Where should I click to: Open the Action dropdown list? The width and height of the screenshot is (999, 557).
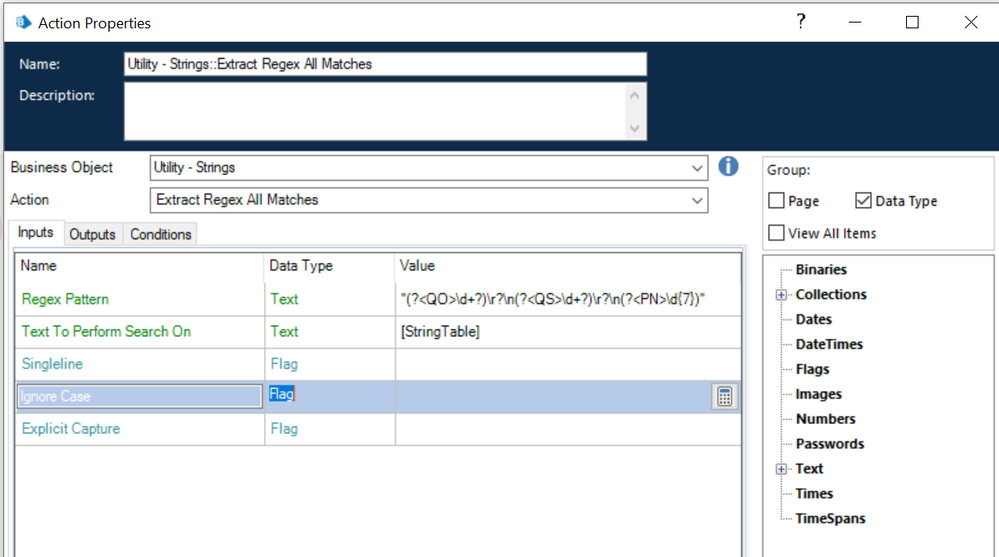[x=697, y=200]
